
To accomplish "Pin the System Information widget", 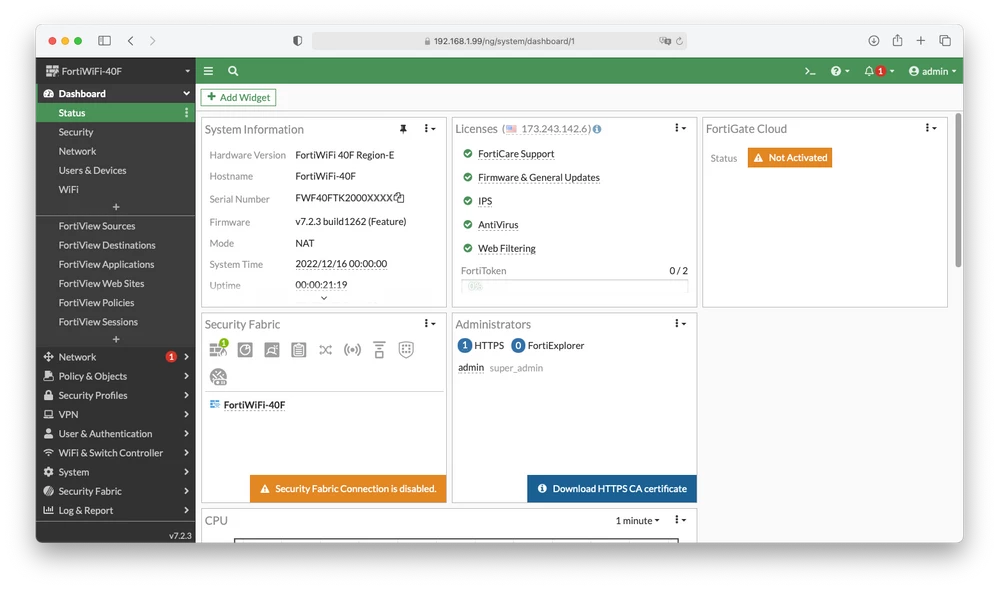I will (x=403, y=129).
